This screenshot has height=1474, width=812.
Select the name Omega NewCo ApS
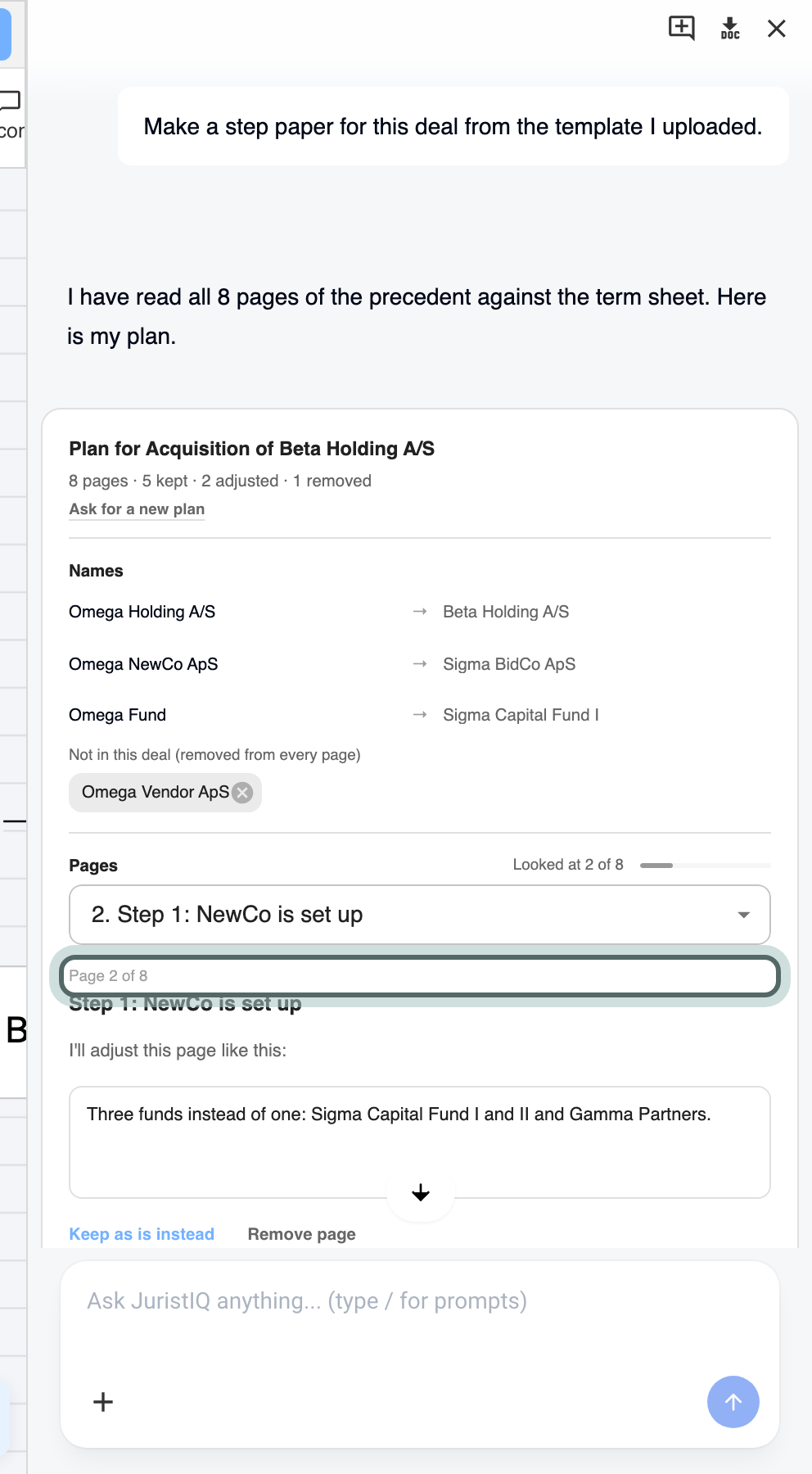point(143,664)
